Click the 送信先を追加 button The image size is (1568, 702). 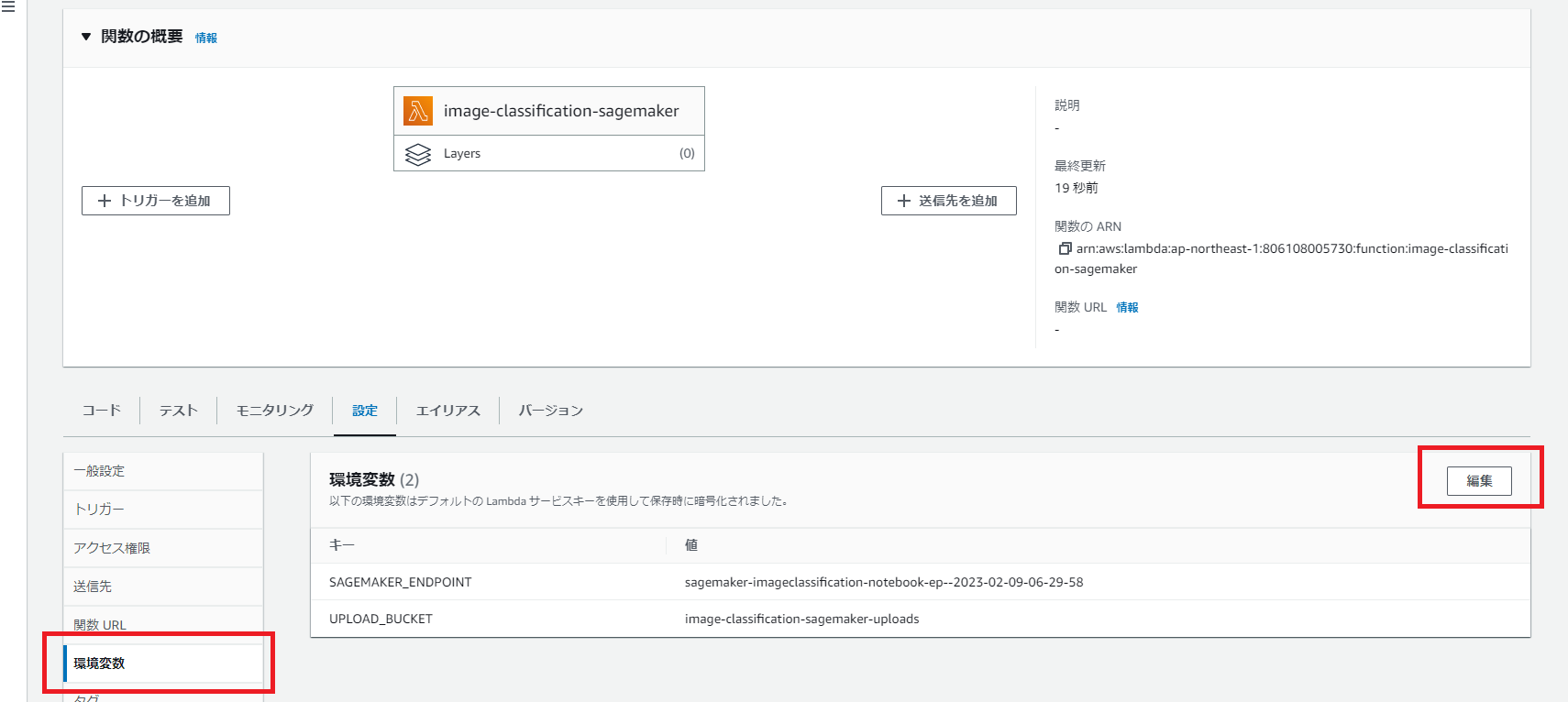pyautogui.click(x=949, y=201)
